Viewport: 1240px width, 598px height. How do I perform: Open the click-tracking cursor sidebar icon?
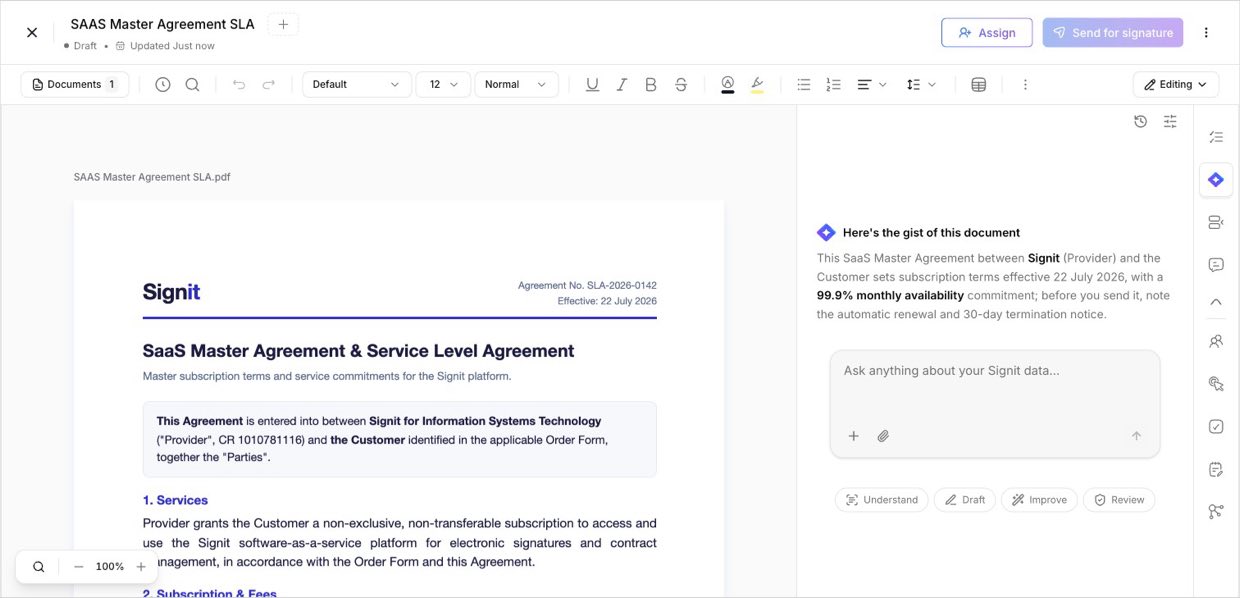point(1216,383)
